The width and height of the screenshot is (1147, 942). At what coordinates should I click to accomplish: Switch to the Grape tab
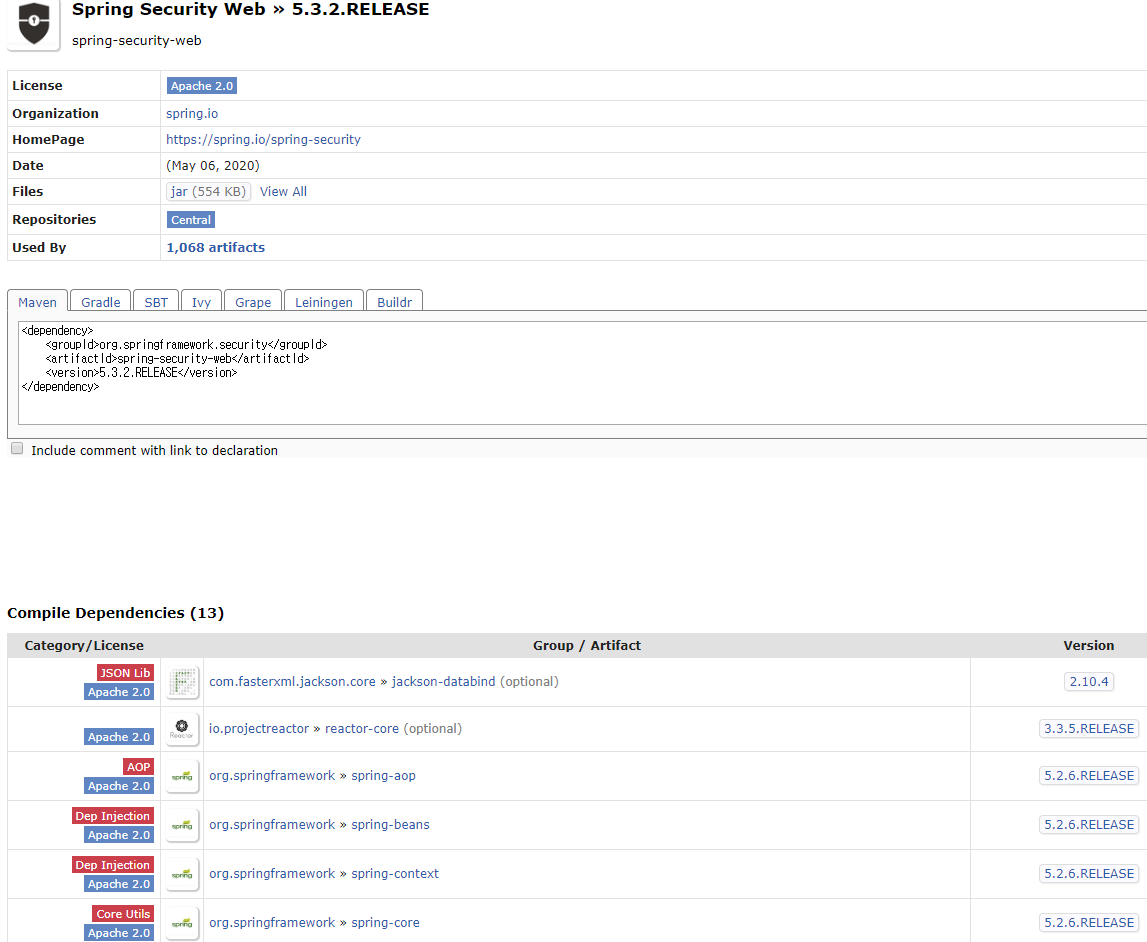click(253, 302)
